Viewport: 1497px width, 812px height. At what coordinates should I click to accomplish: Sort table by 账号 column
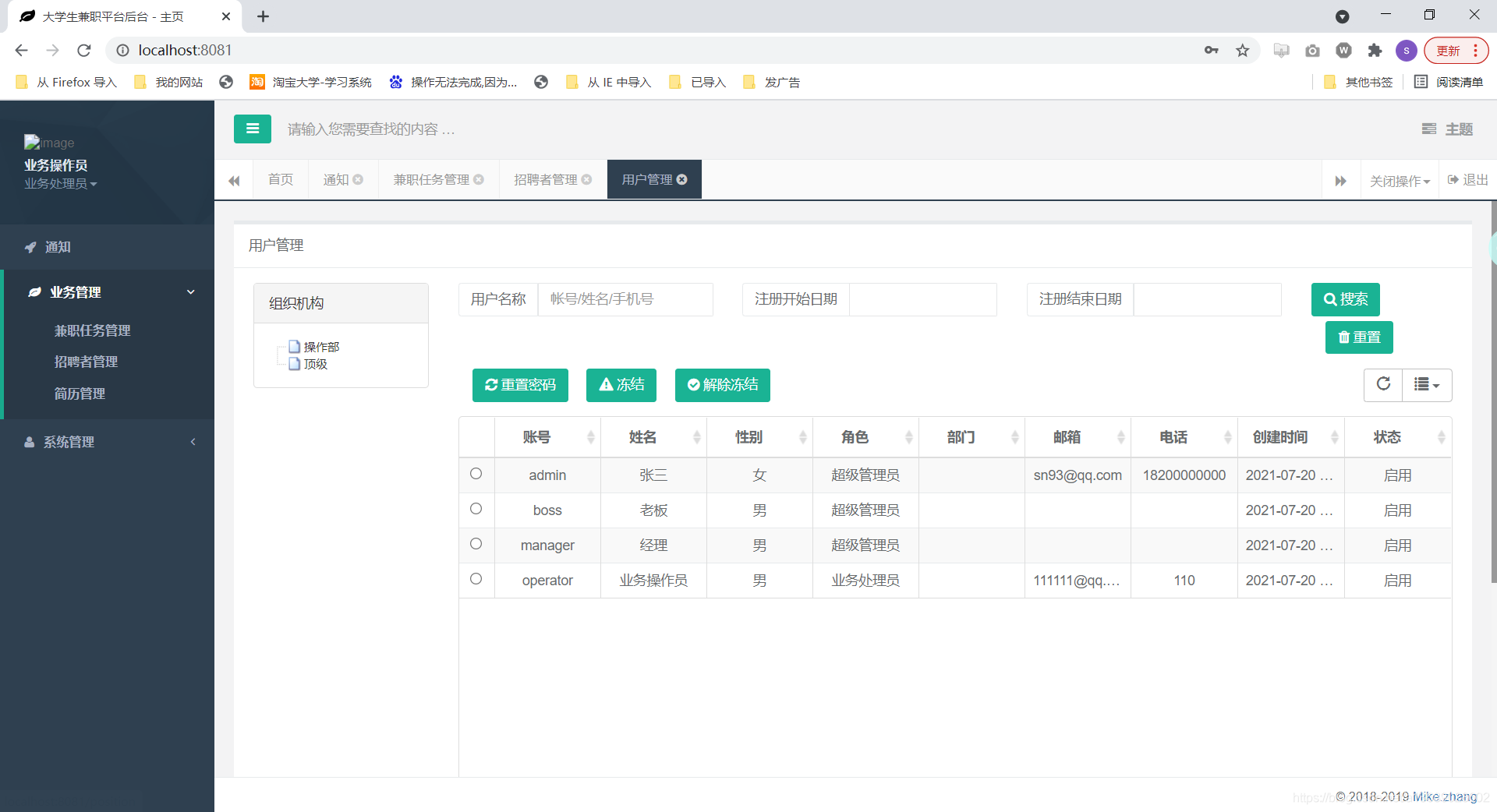click(x=547, y=437)
